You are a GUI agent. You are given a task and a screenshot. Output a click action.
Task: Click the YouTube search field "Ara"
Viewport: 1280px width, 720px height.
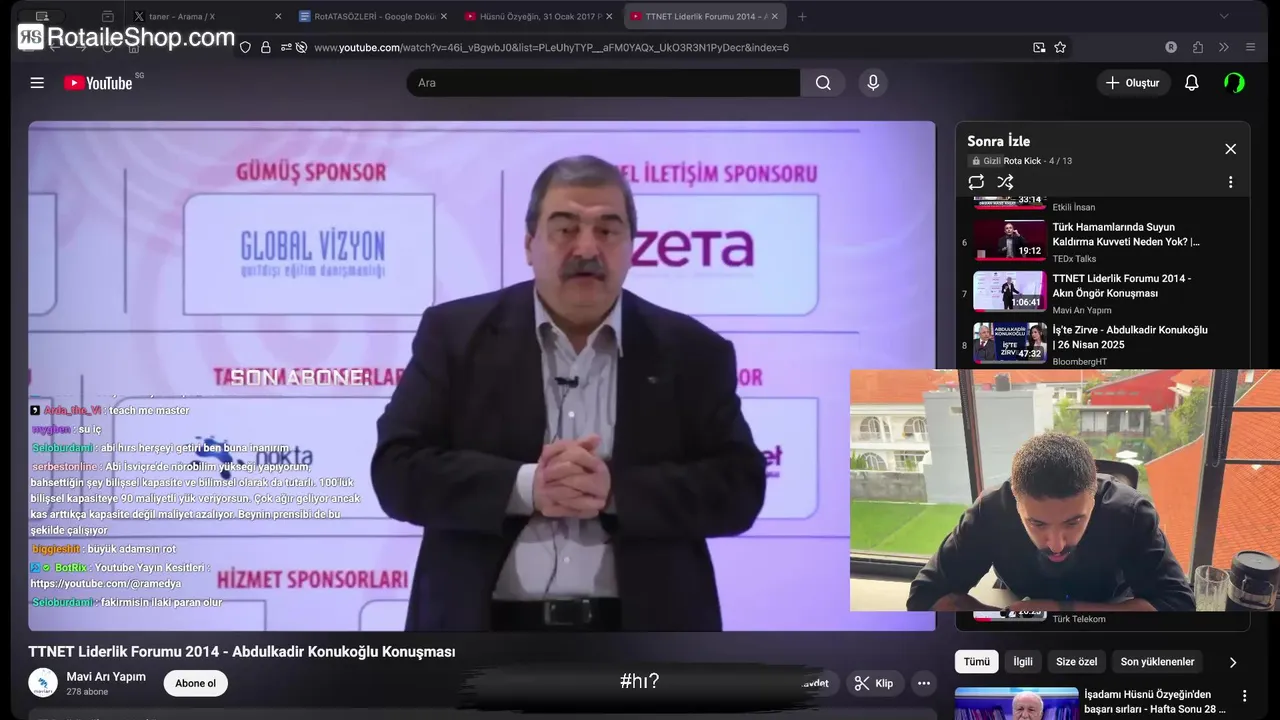click(x=603, y=83)
